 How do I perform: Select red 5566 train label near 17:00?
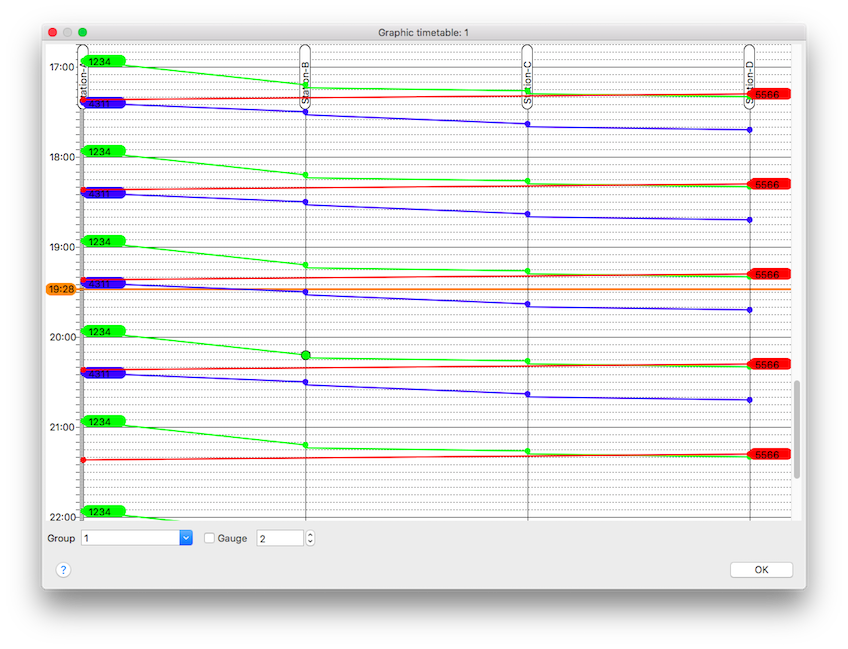(x=768, y=94)
